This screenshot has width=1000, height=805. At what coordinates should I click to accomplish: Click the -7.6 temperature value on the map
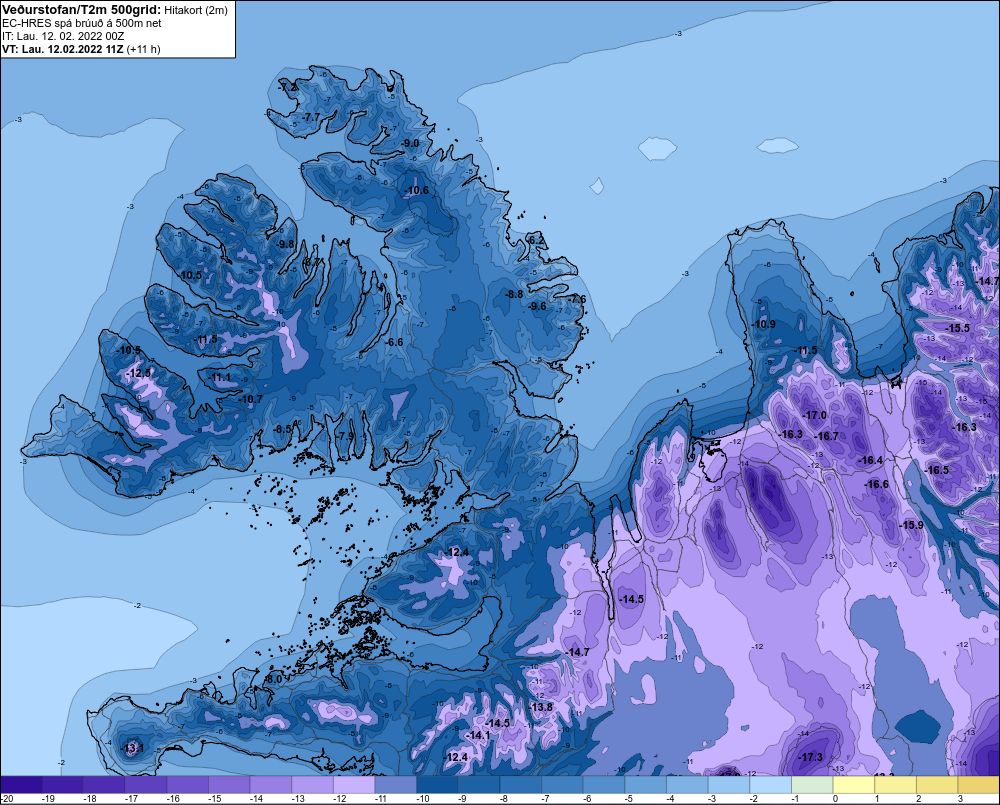coord(577,299)
